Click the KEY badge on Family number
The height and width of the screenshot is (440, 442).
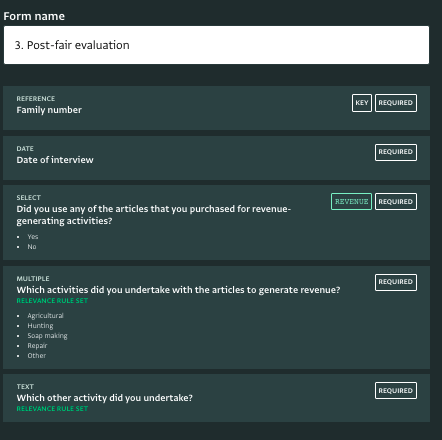(362, 103)
